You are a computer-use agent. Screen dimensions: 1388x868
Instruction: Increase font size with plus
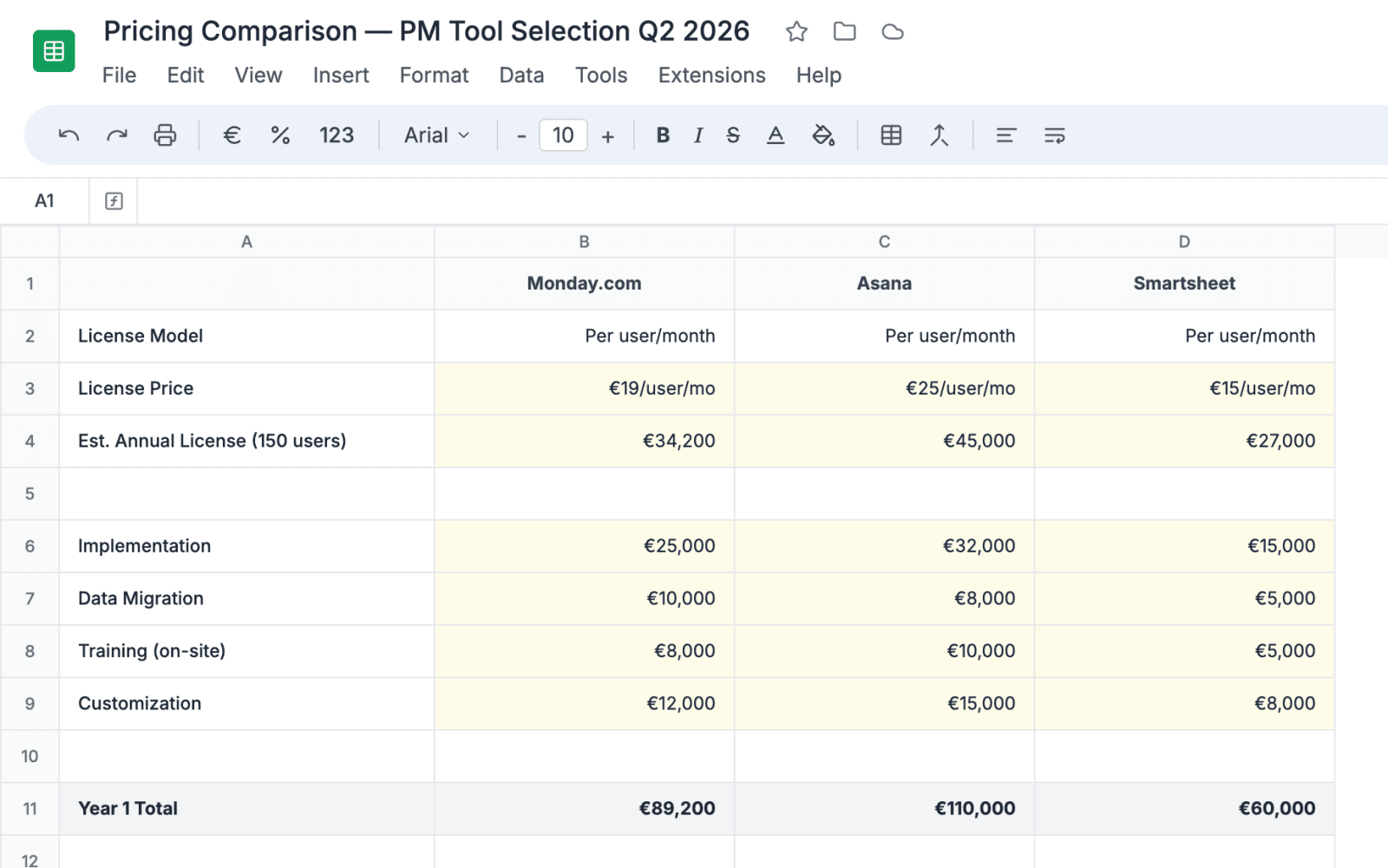(608, 136)
